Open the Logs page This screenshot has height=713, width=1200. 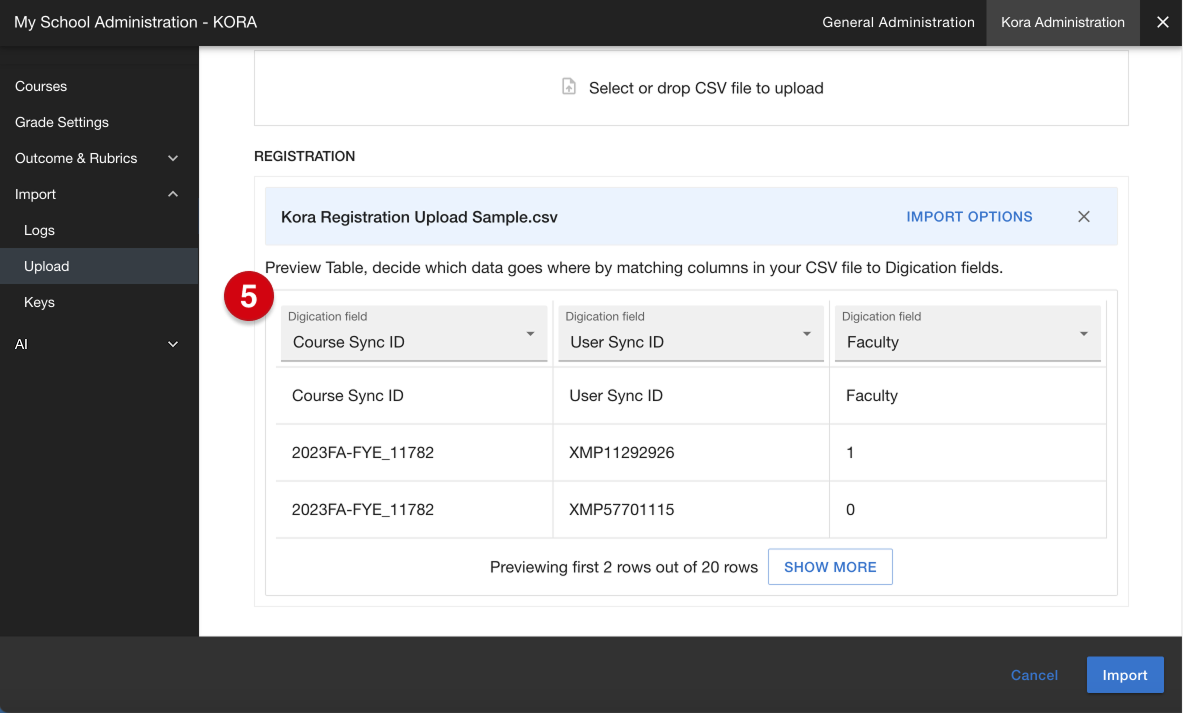pos(99,230)
